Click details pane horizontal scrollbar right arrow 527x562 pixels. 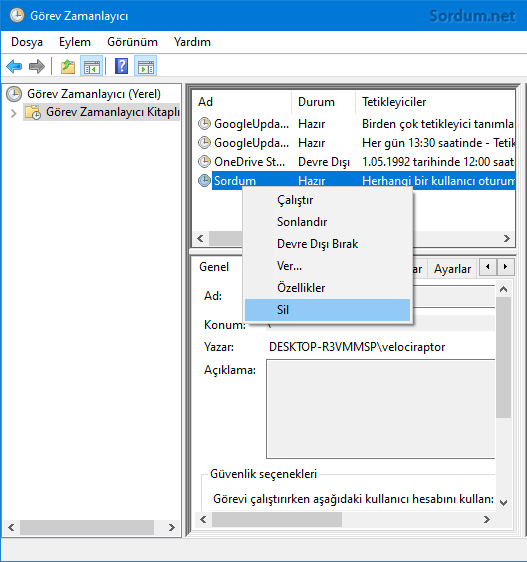[486, 519]
